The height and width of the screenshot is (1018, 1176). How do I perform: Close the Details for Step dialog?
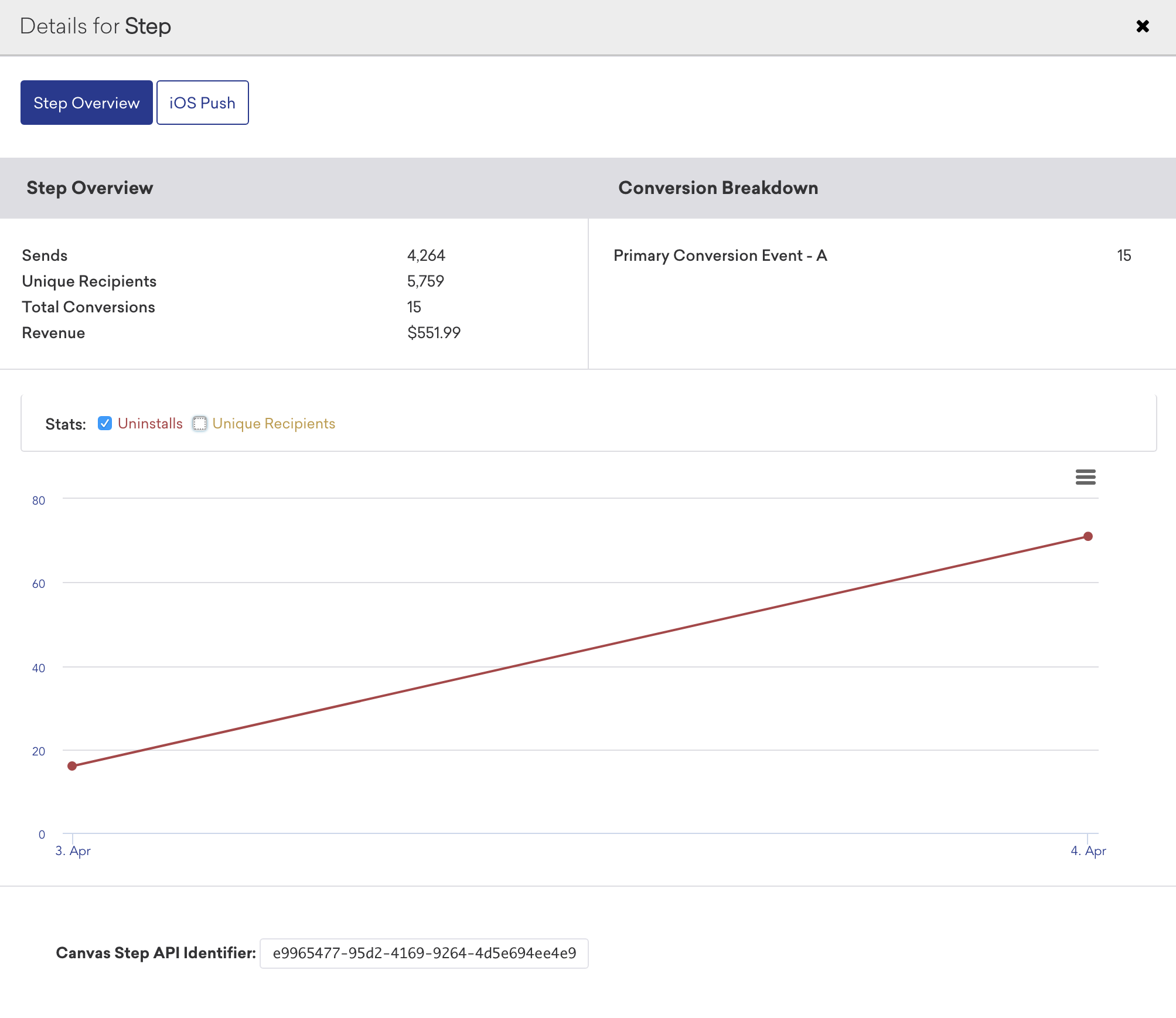tap(1142, 26)
